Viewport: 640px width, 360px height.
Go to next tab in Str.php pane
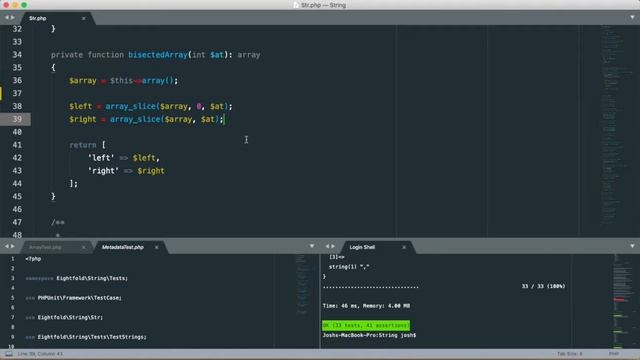[13, 18]
